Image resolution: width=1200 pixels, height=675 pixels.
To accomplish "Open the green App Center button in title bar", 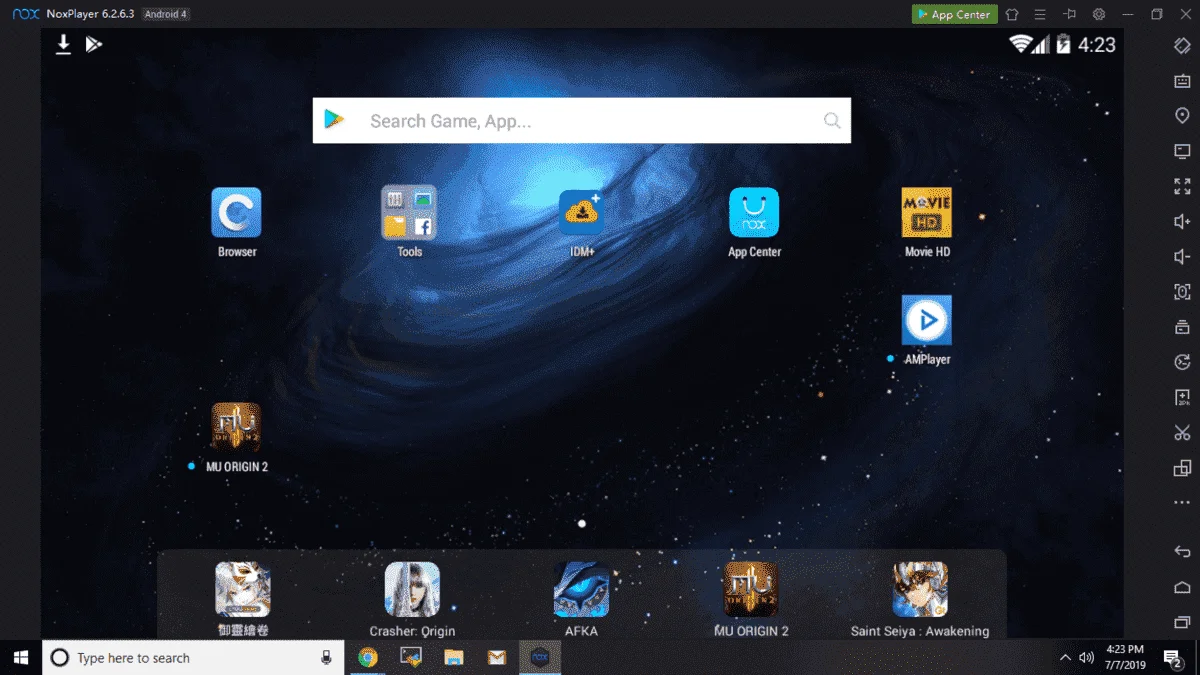I will (x=954, y=14).
